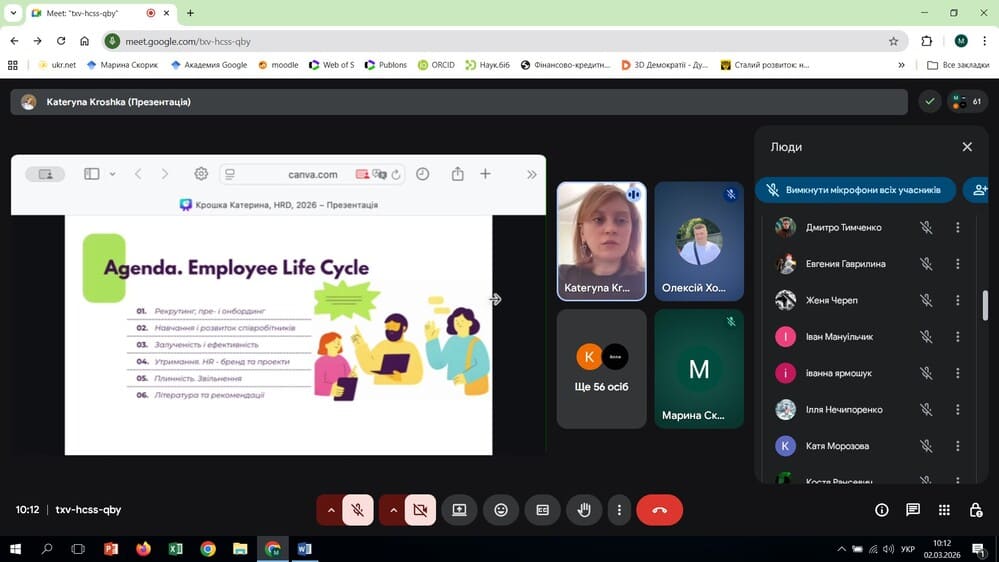This screenshot has height=562, width=999.
Task: Open the emoji reactions button
Action: pyautogui.click(x=501, y=510)
